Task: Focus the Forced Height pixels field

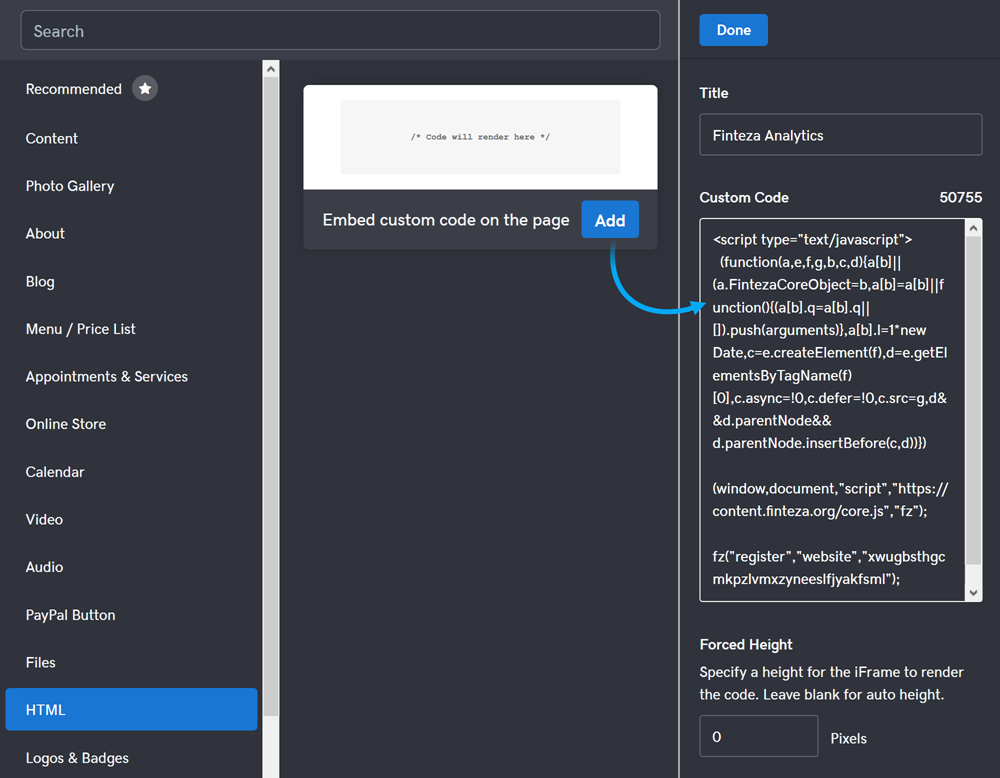Action: (x=758, y=737)
